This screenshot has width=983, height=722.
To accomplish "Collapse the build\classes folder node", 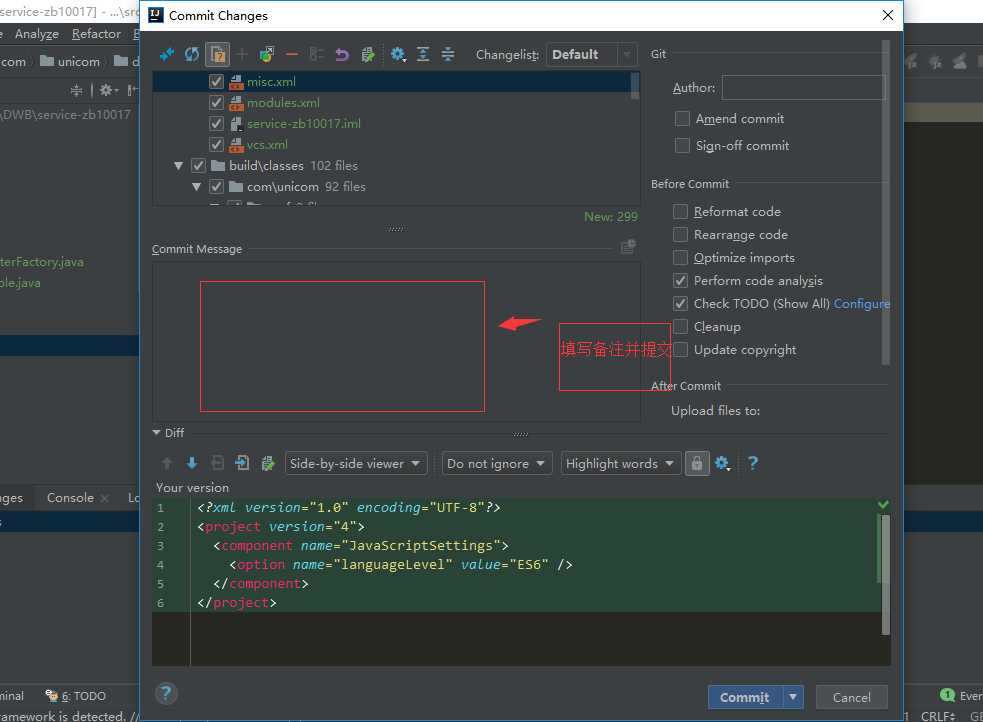I will point(179,166).
